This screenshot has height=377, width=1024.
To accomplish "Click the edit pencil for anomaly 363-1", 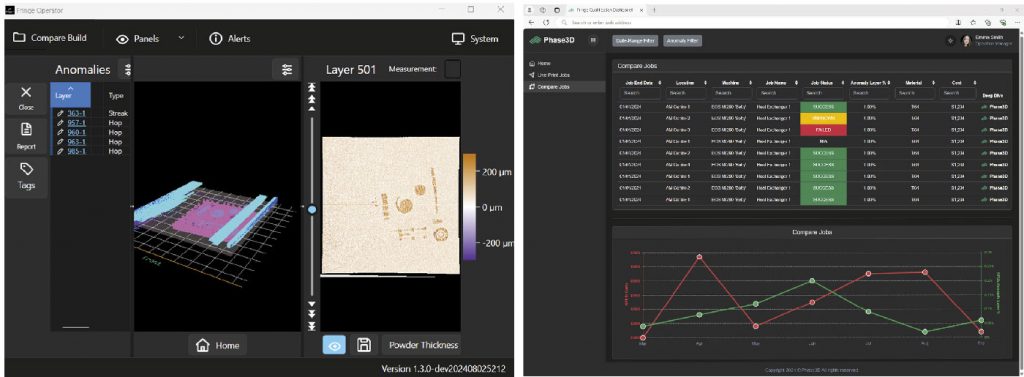I will 60,113.
